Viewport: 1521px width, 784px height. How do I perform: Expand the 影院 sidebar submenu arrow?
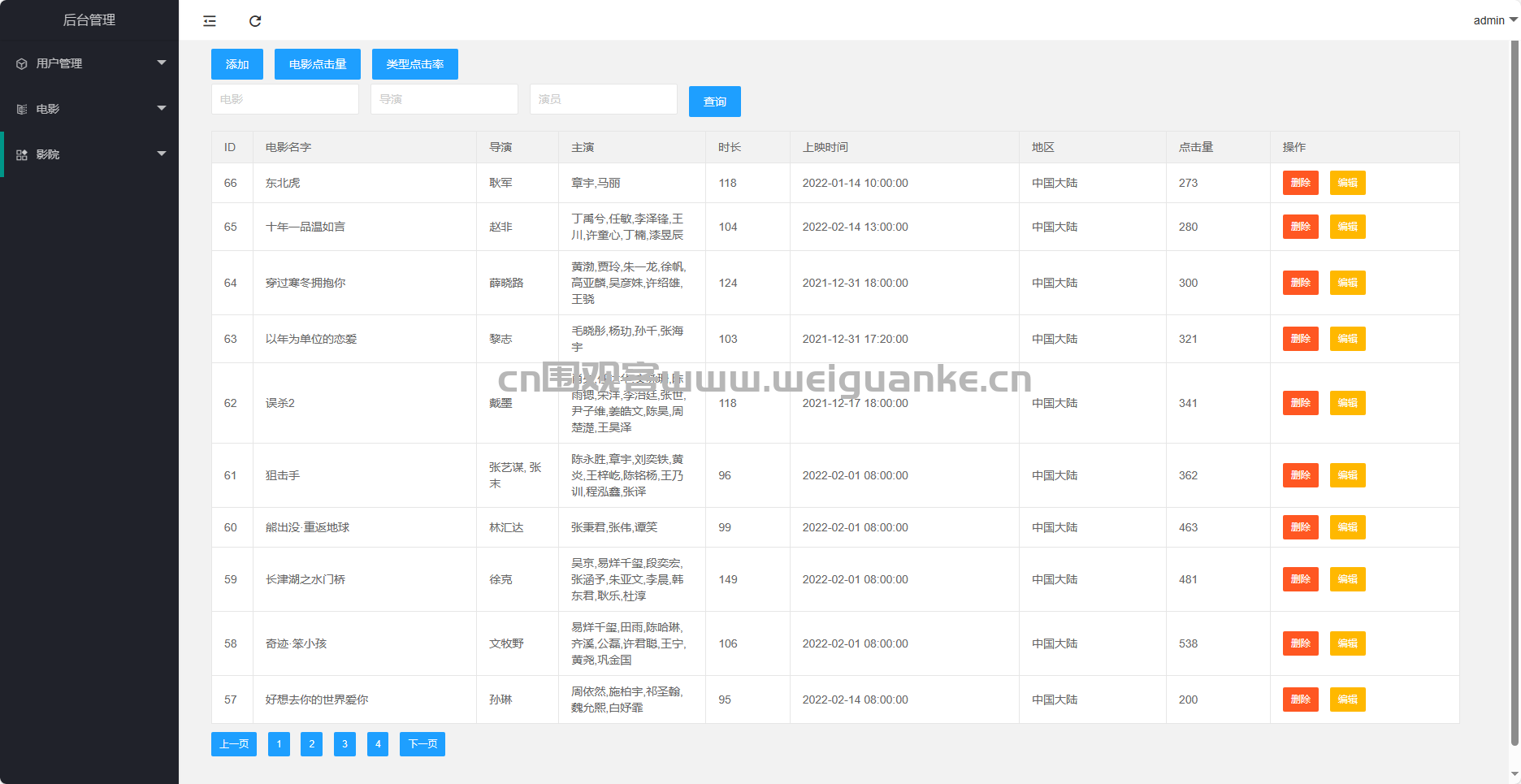tap(162, 154)
